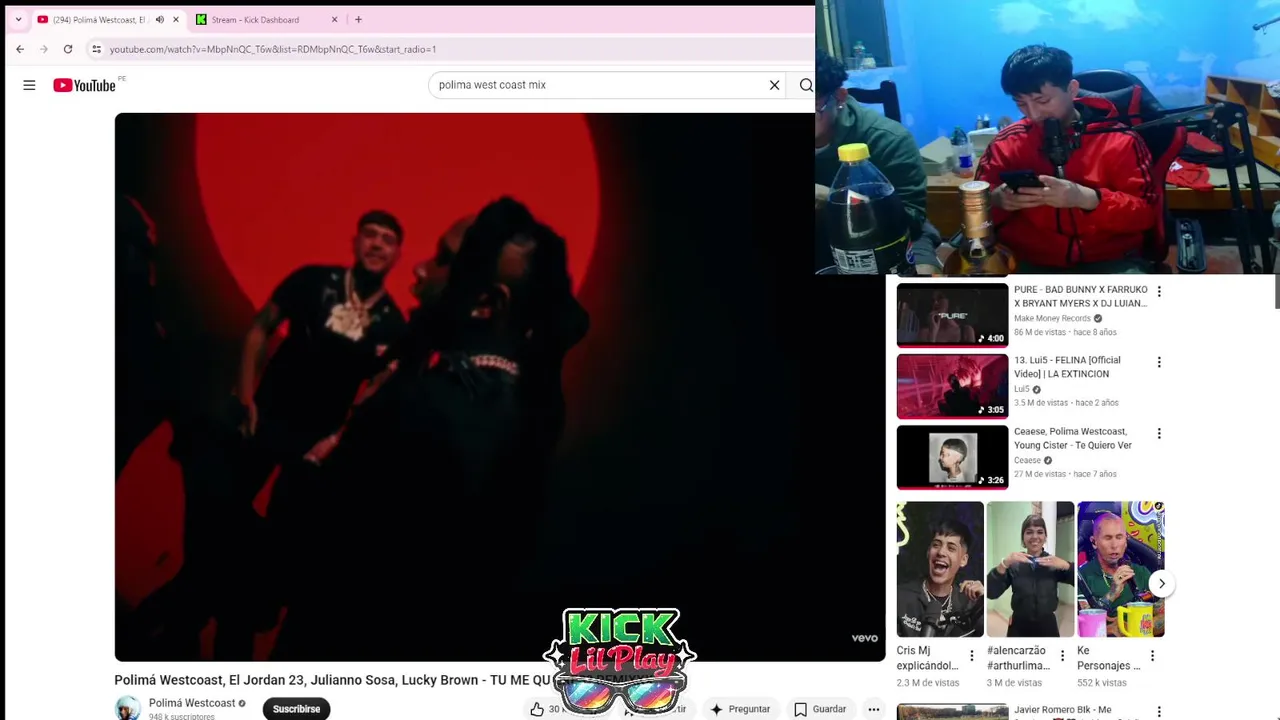
Task: Open options menu for the PURE video
Action: pyautogui.click(x=1159, y=291)
